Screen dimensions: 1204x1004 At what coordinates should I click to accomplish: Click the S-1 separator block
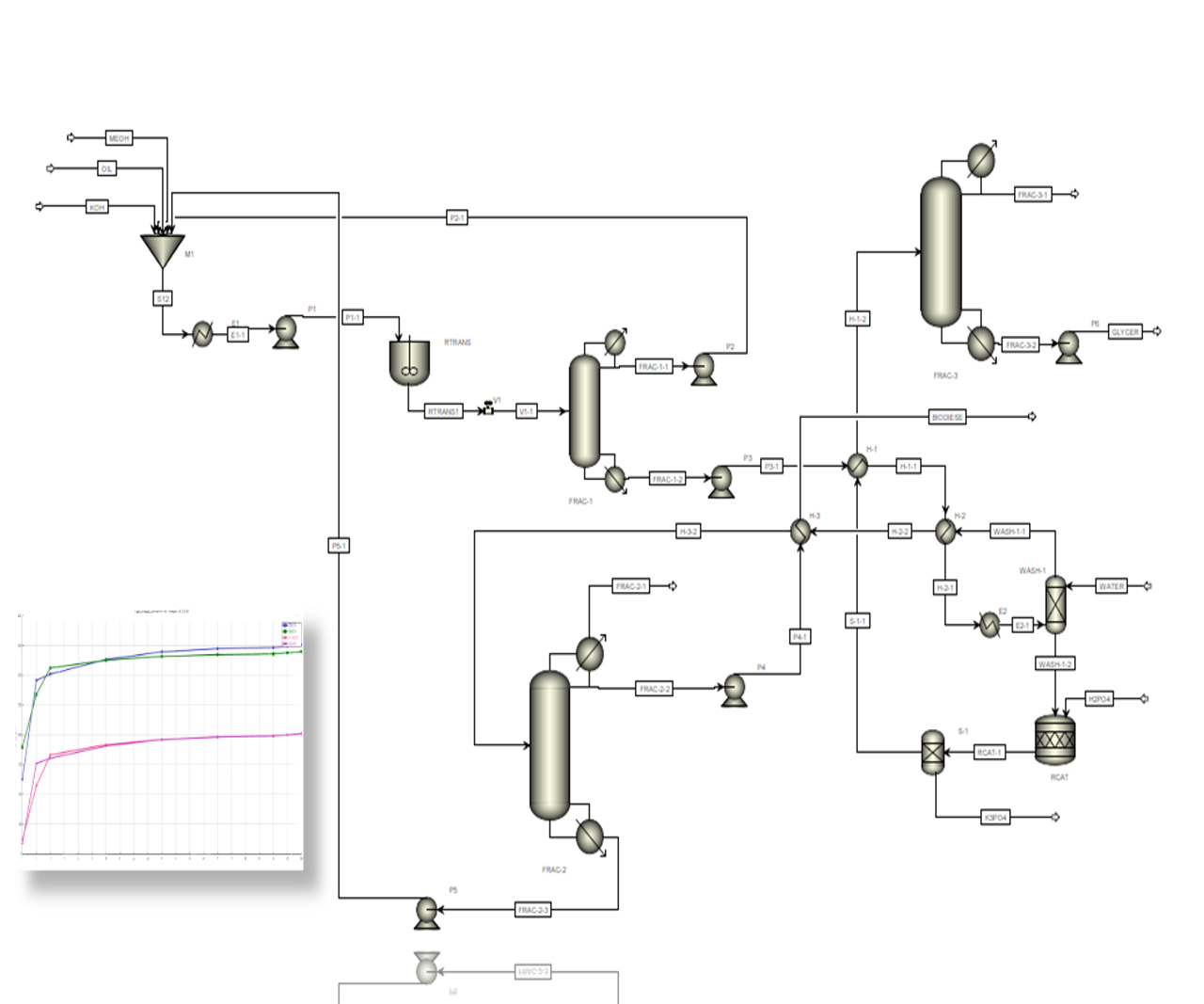click(x=932, y=753)
